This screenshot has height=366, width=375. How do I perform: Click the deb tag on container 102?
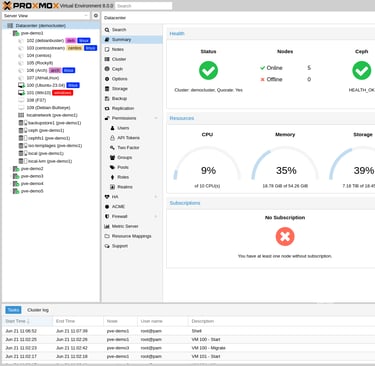pos(71,41)
